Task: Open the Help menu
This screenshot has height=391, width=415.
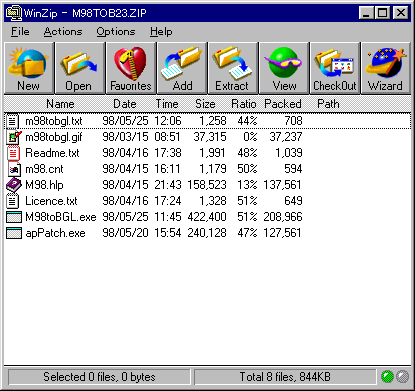Action: point(161,32)
